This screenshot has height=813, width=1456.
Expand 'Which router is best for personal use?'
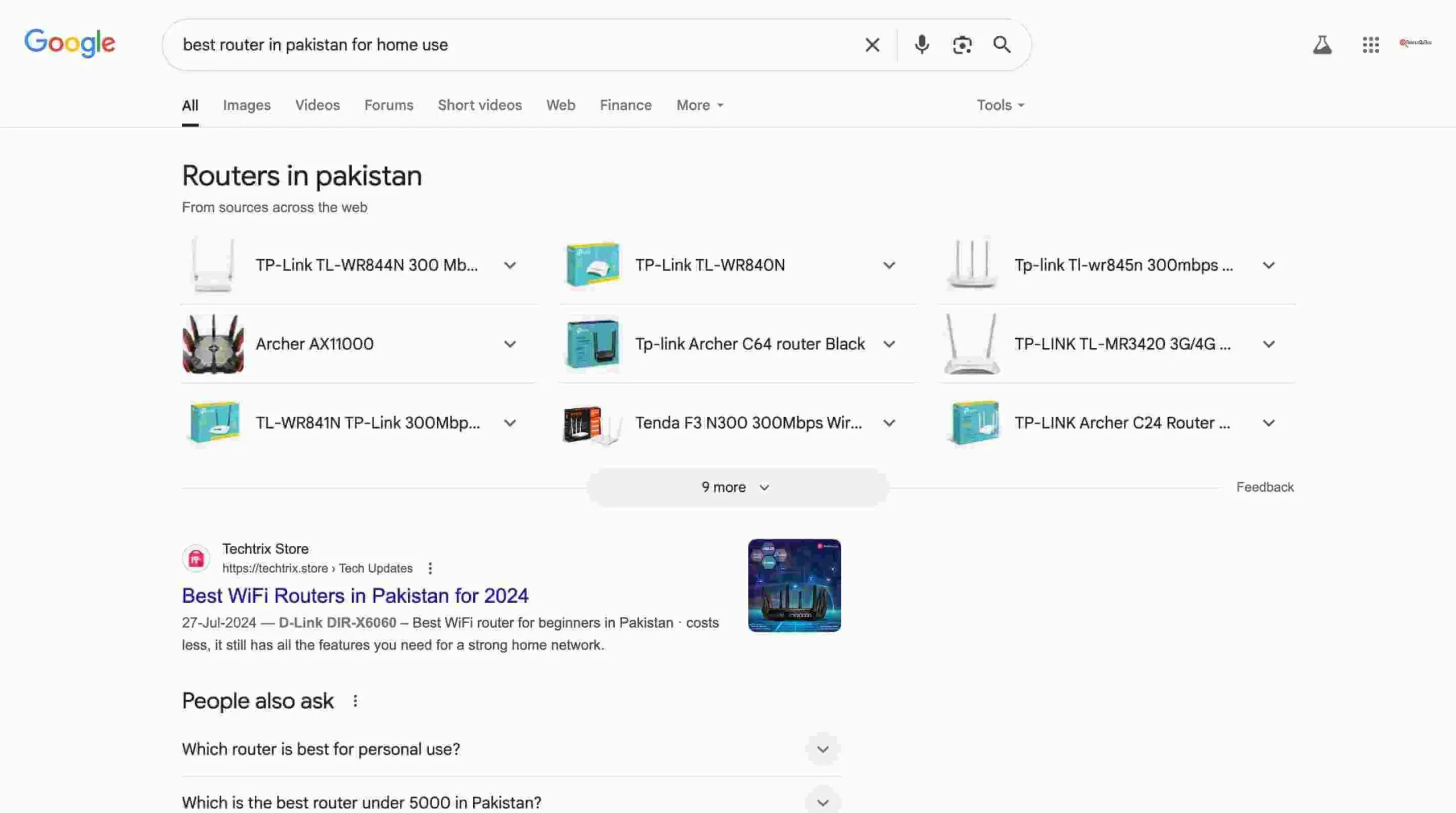point(822,749)
